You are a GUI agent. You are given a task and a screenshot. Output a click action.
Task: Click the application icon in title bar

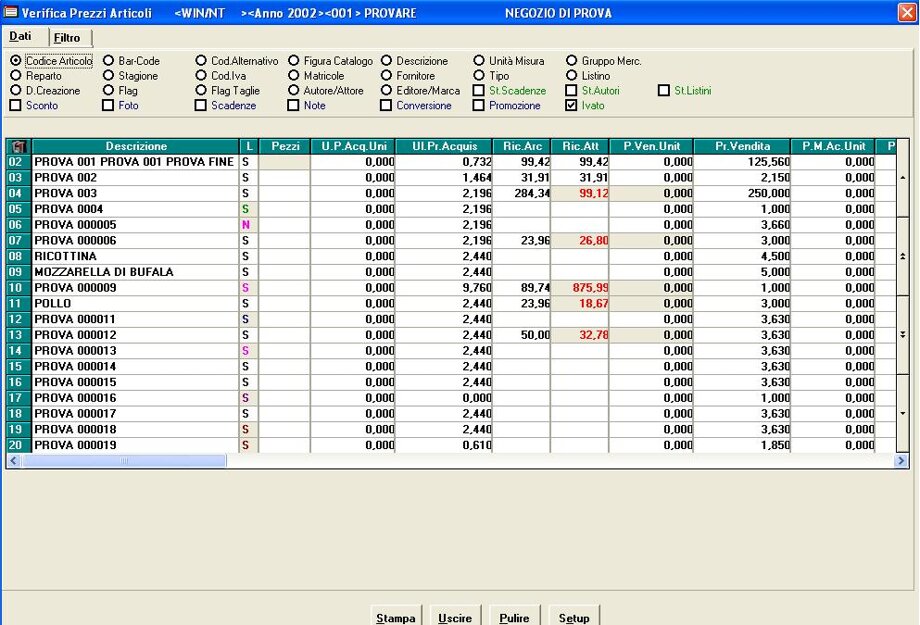(11, 13)
